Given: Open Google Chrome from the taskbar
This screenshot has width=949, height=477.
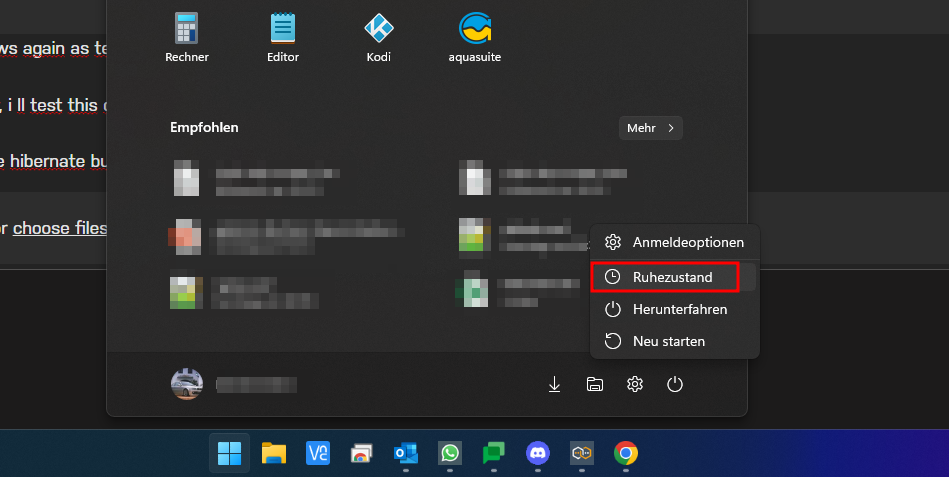Looking at the screenshot, I should tap(626, 453).
